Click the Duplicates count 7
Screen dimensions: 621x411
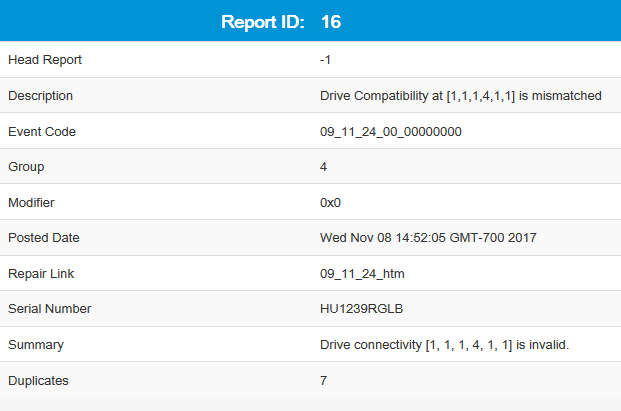coord(324,380)
